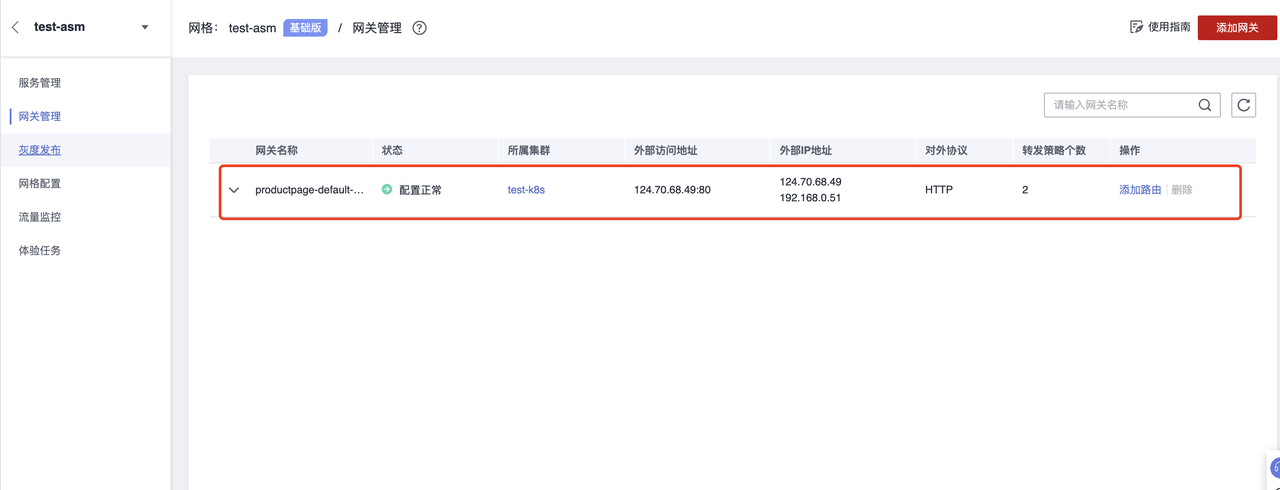Screen dimensions: 1280x490
Task: Open the 服务管理 menu item
Action: coord(40,83)
